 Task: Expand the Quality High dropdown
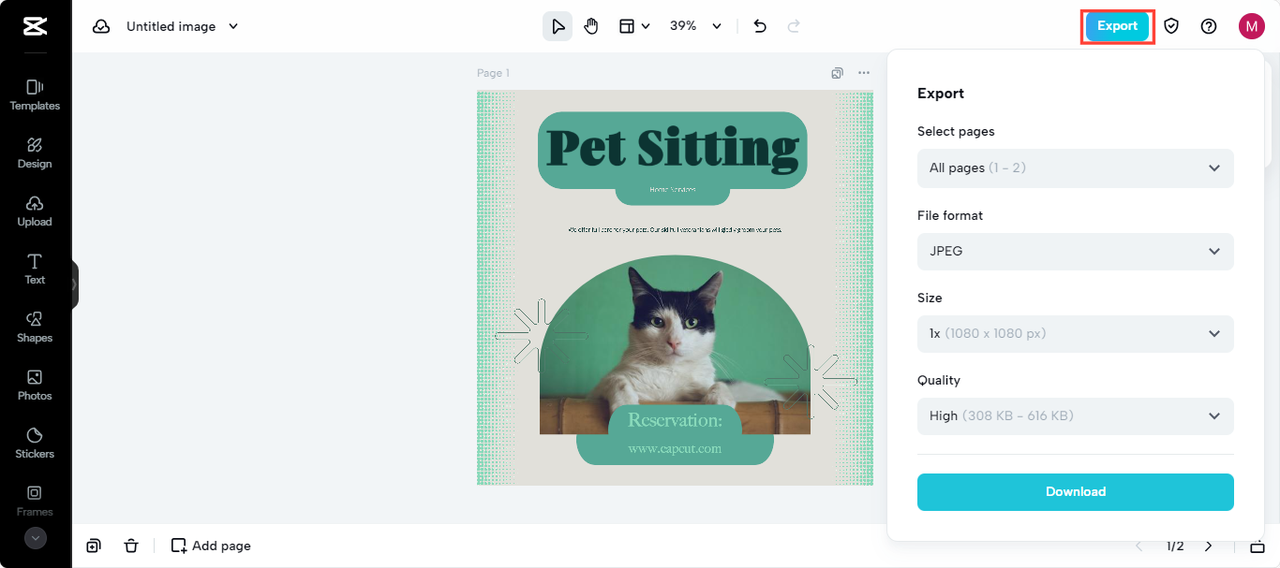[x=1075, y=416]
